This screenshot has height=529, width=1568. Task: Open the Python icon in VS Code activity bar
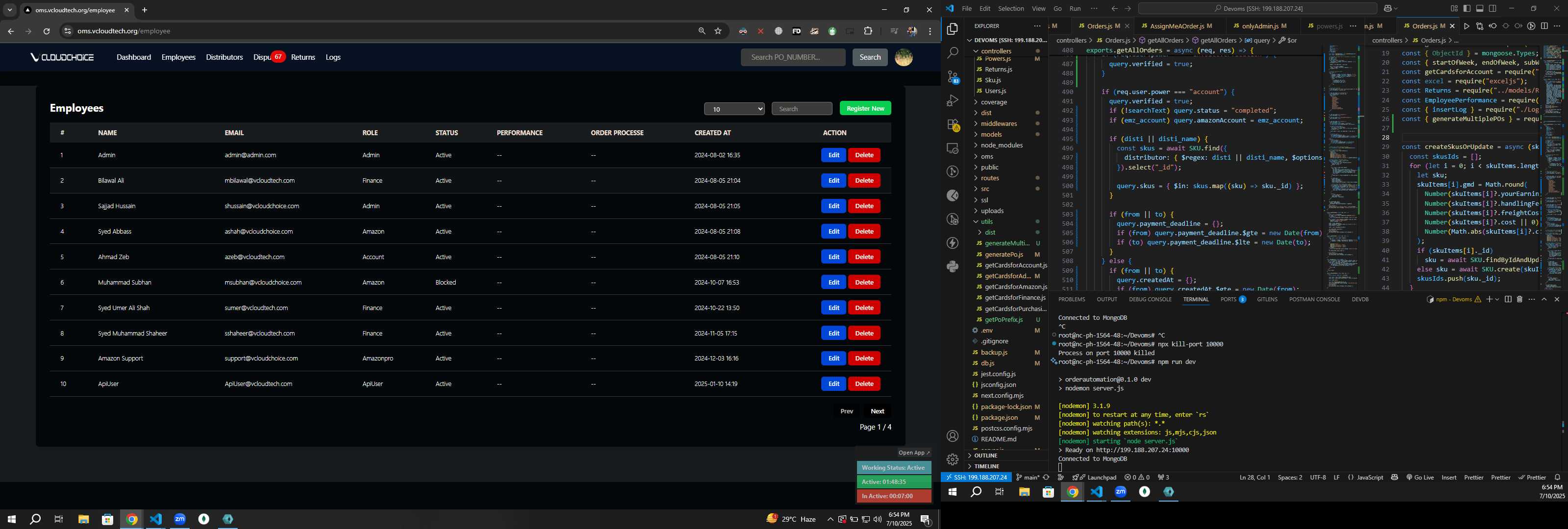(x=953, y=266)
